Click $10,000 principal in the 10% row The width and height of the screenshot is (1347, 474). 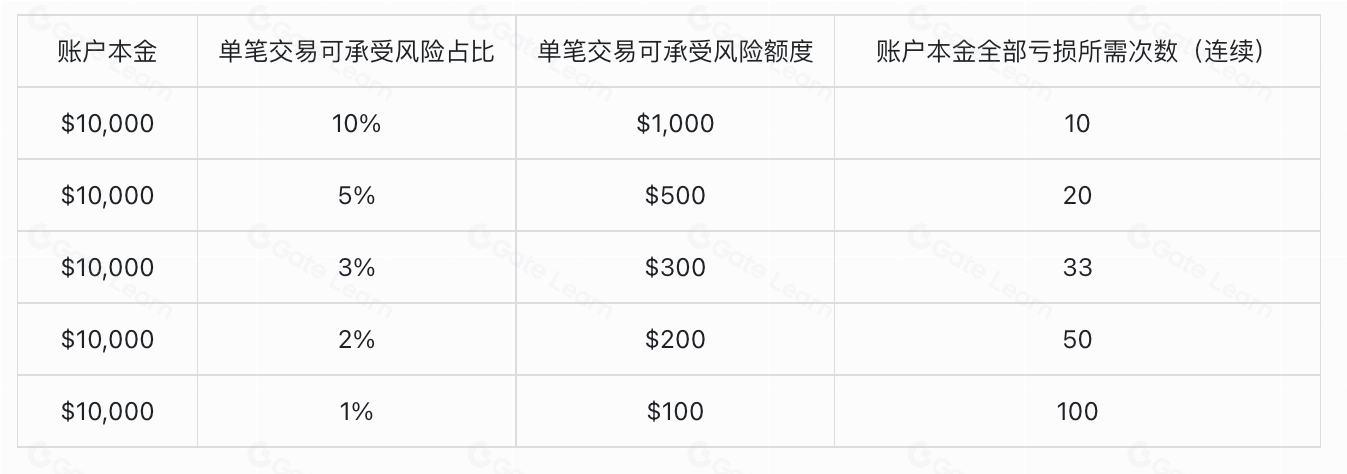(x=107, y=123)
